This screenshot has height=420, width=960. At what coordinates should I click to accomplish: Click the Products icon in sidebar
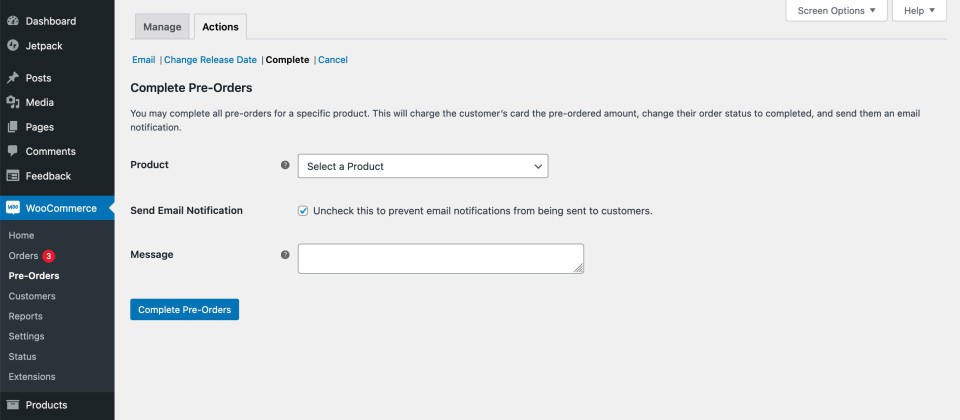[x=13, y=405]
